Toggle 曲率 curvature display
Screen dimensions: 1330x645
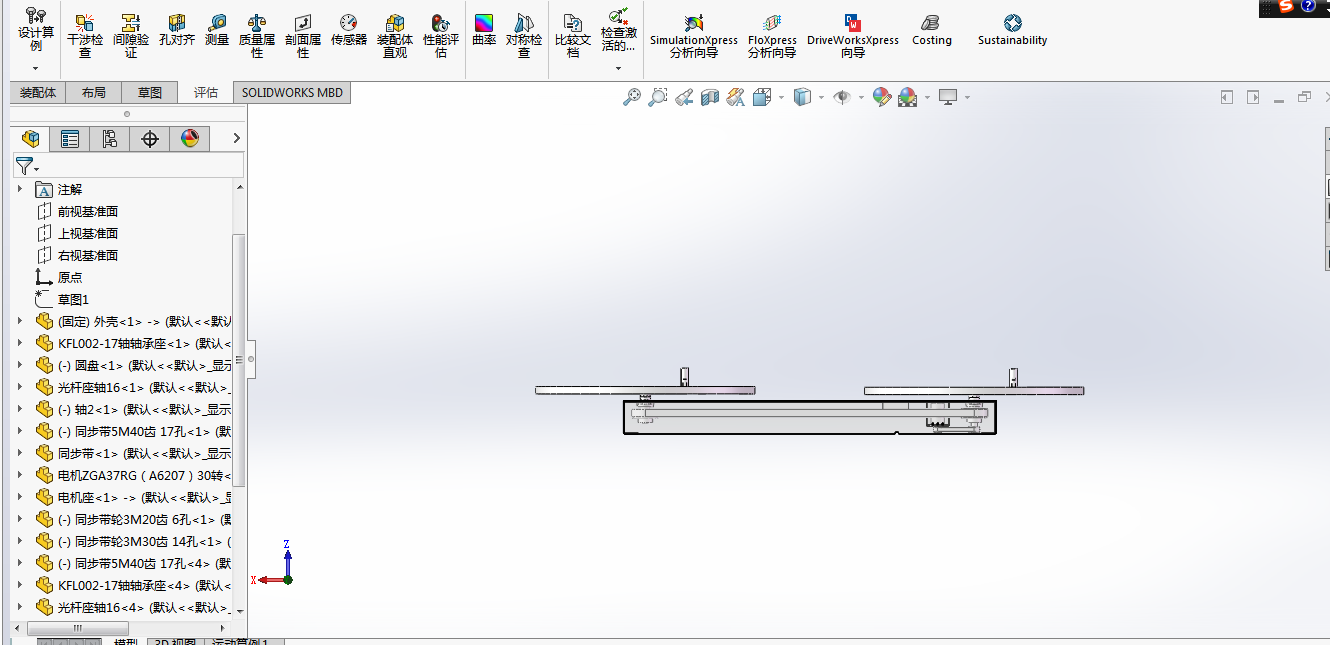[484, 30]
